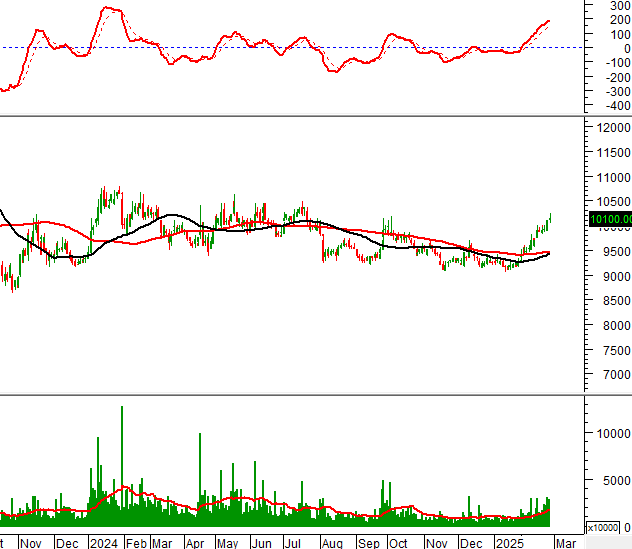Select the 11000 price level on the axis

click(x=612, y=177)
